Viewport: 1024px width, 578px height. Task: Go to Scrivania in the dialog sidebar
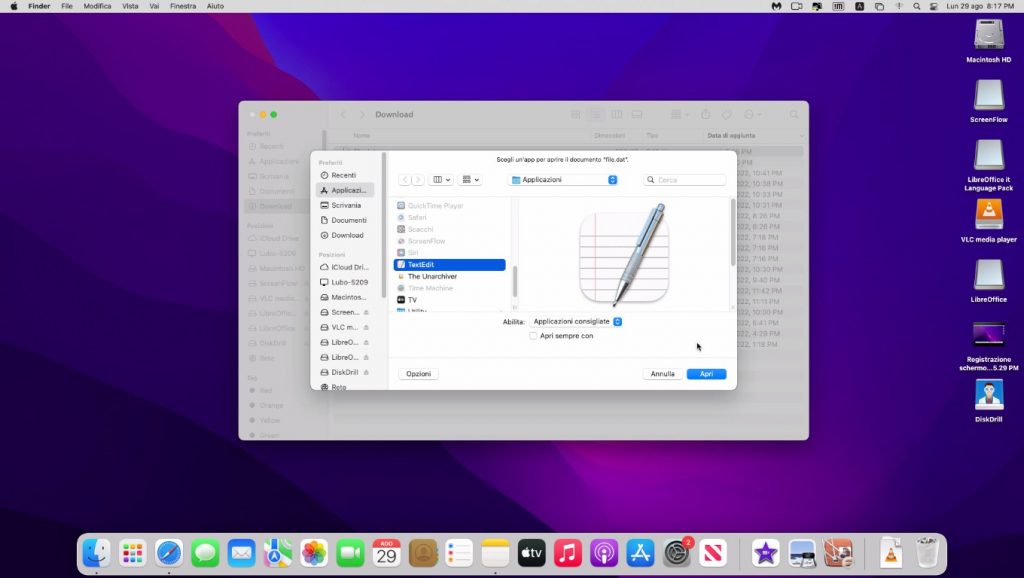[x=346, y=205]
